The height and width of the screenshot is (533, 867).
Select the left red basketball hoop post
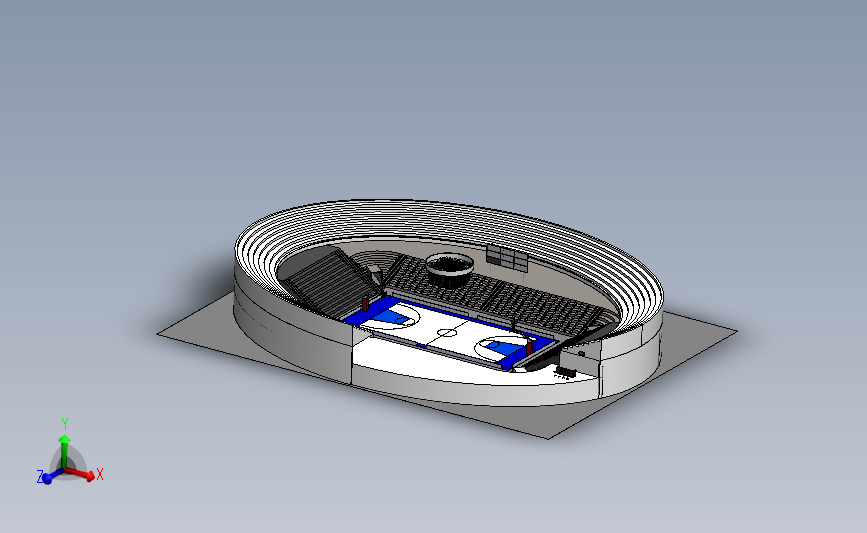[365, 305]
